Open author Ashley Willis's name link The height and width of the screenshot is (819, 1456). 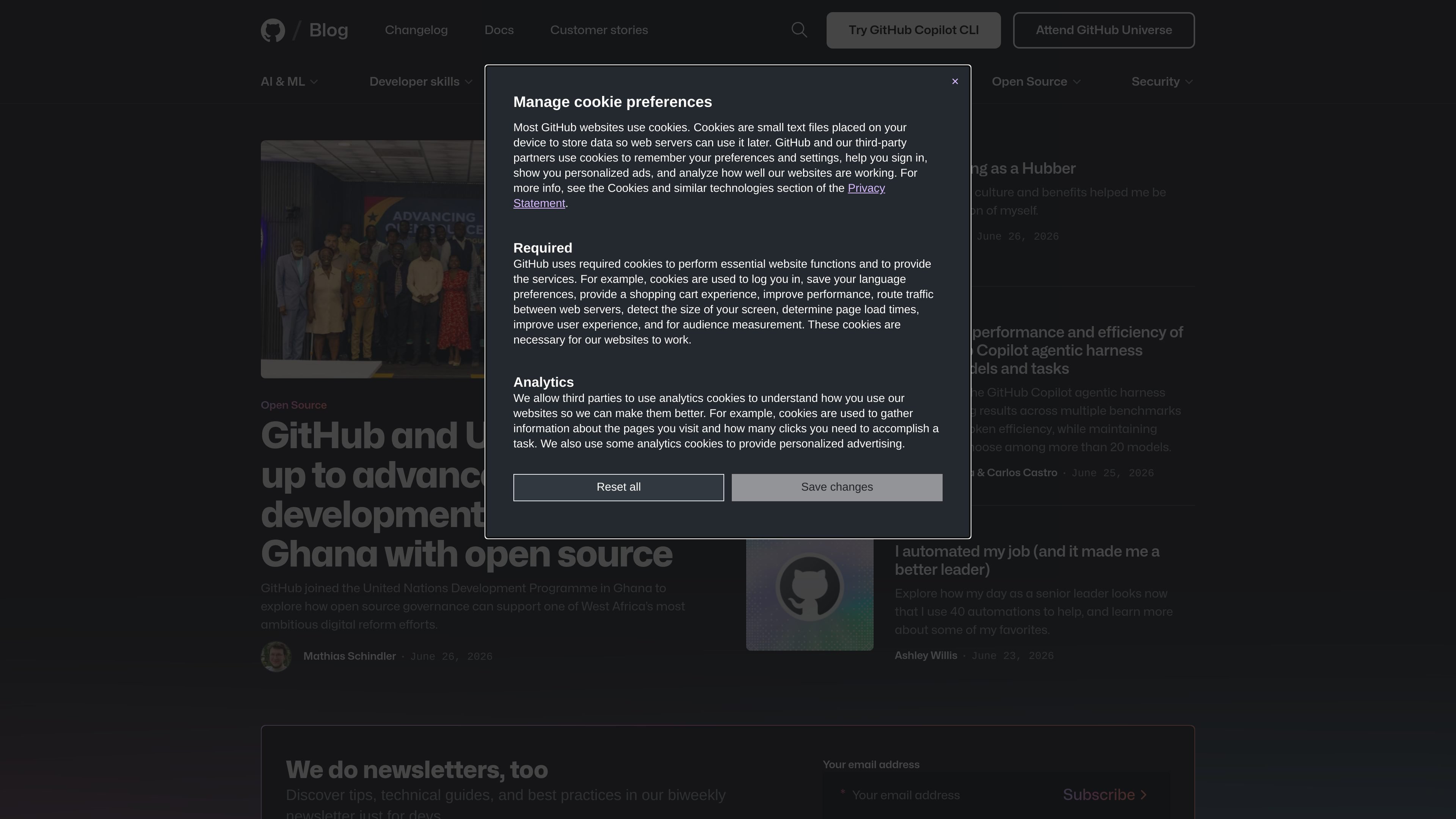(926, 656)
